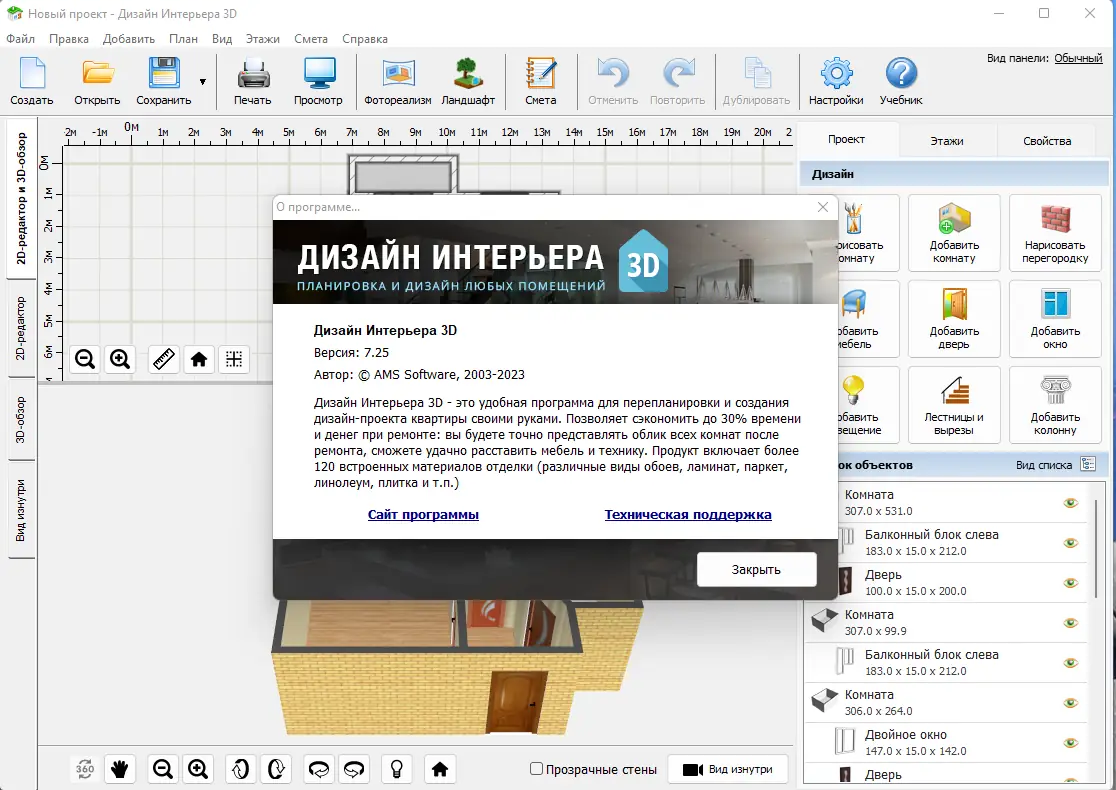Toggle the grid snap icon in 2D view
1116x790 pixels.
(233, 359)
